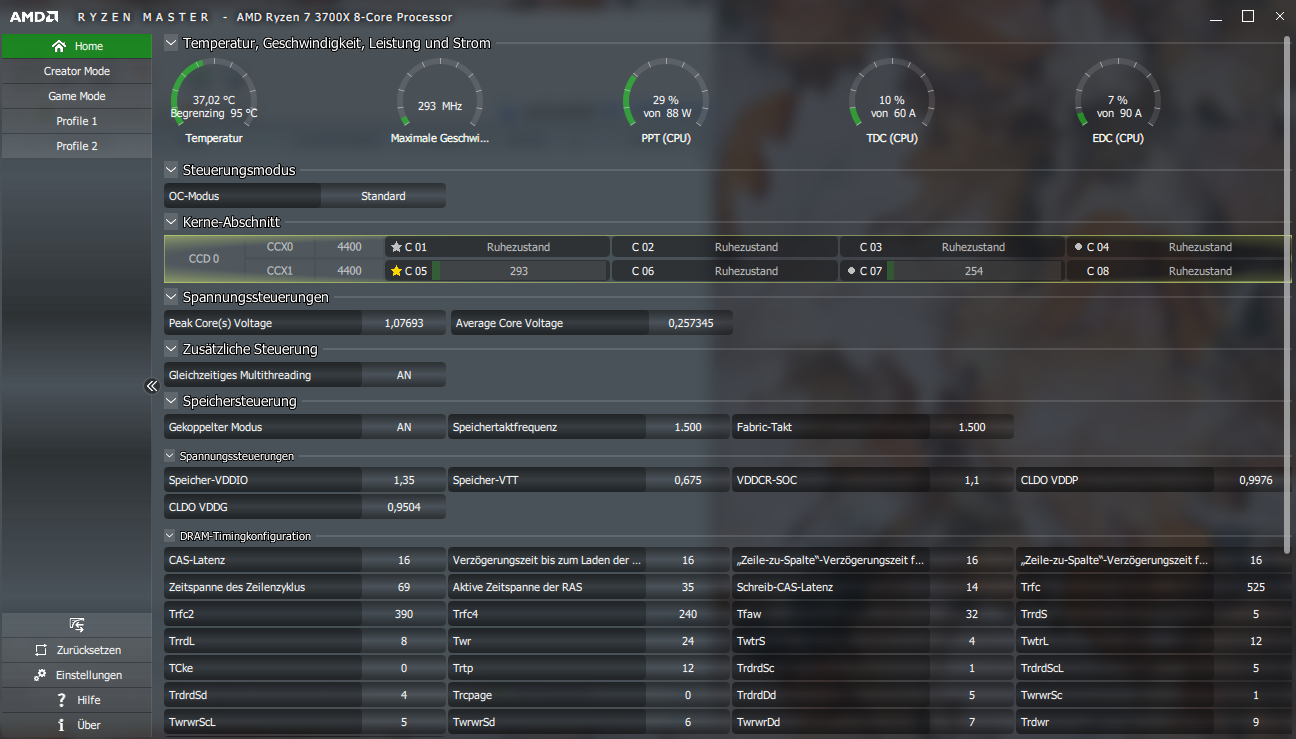Toggle Gekoppelter Modus AN value

[x=404, y=427]
